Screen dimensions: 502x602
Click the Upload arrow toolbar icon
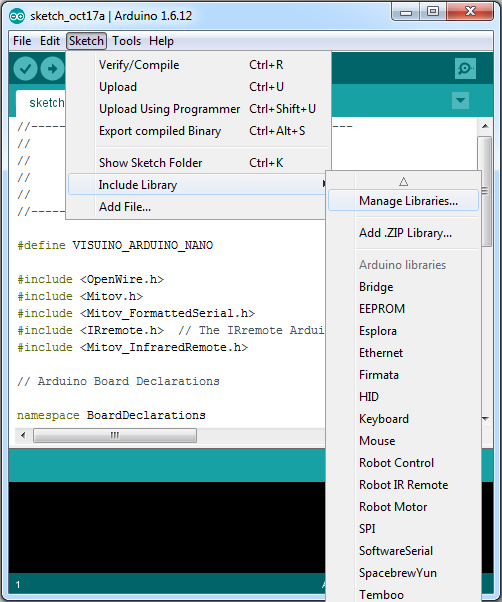tap(53, 69)
